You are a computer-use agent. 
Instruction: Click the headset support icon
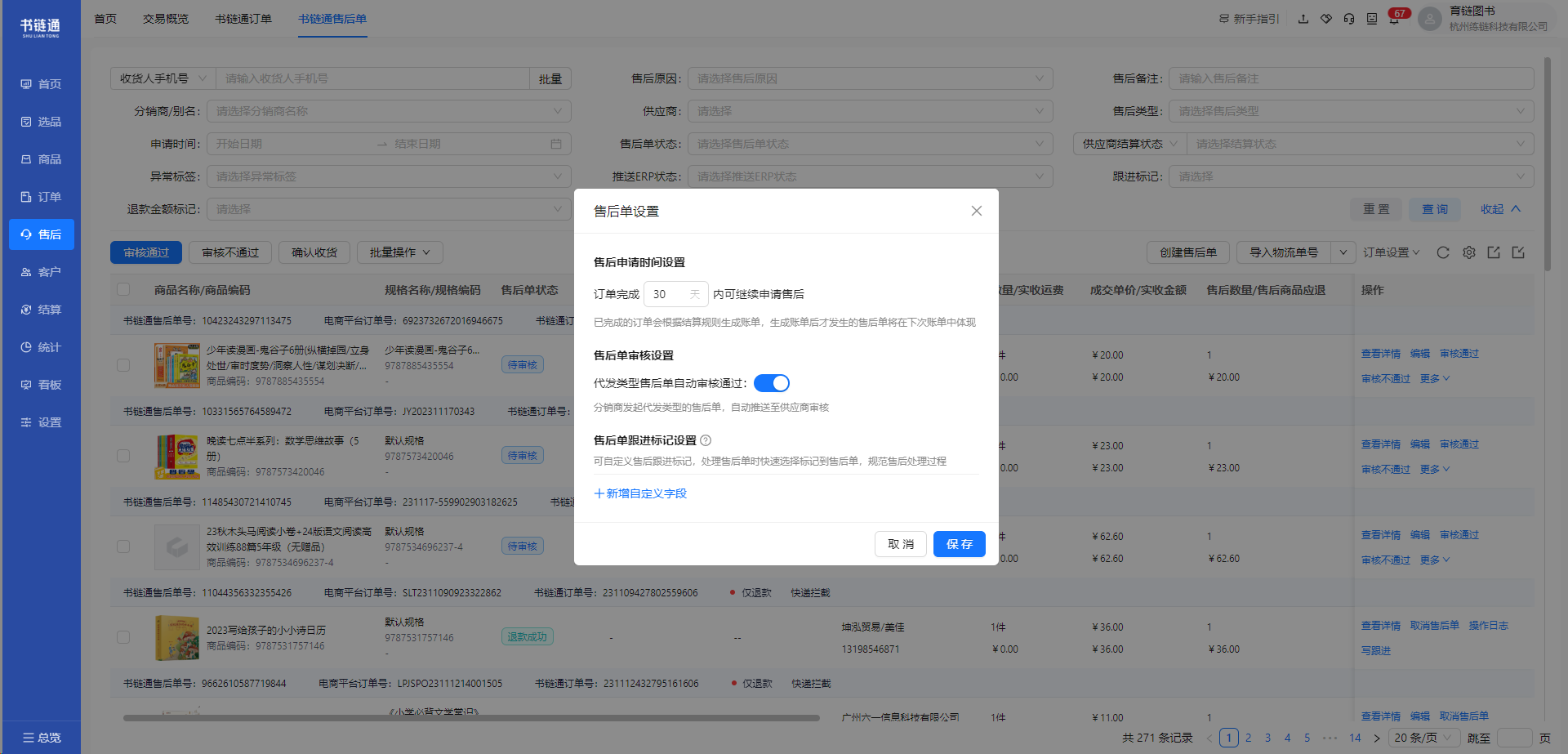[x=1349, y=19]
